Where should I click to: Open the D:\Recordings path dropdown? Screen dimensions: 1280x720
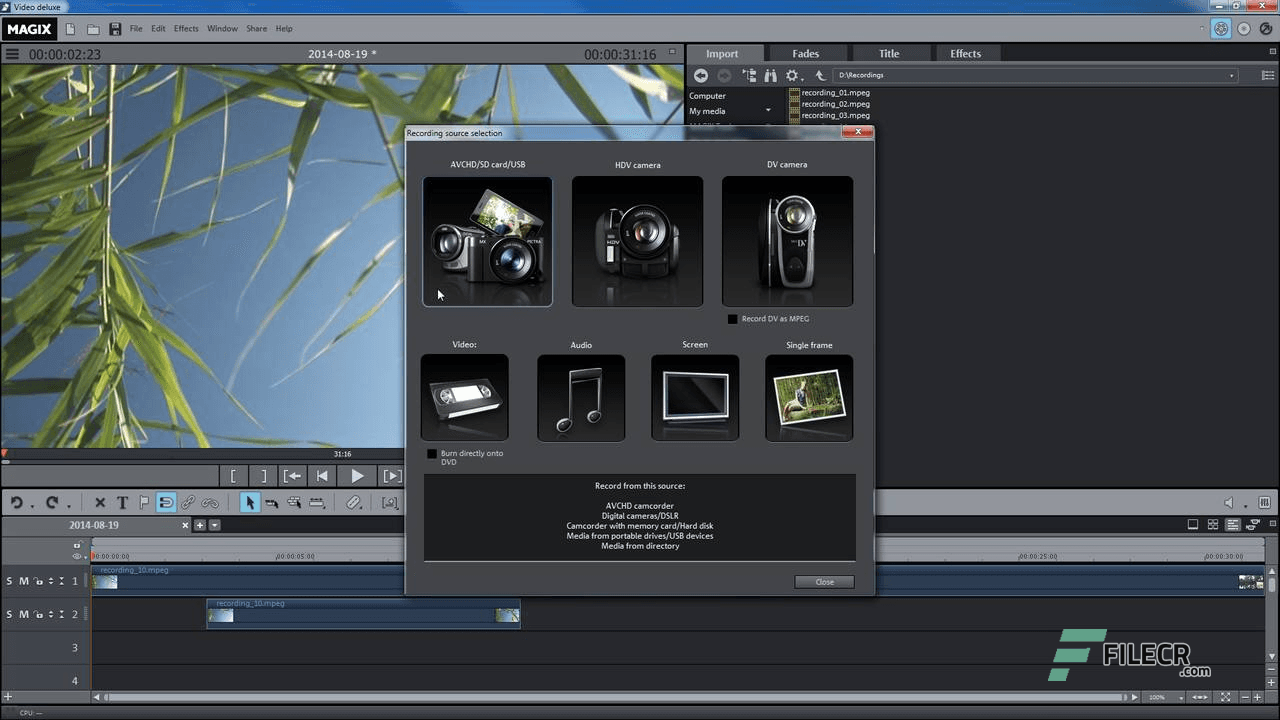click(x=1232, y=74)
